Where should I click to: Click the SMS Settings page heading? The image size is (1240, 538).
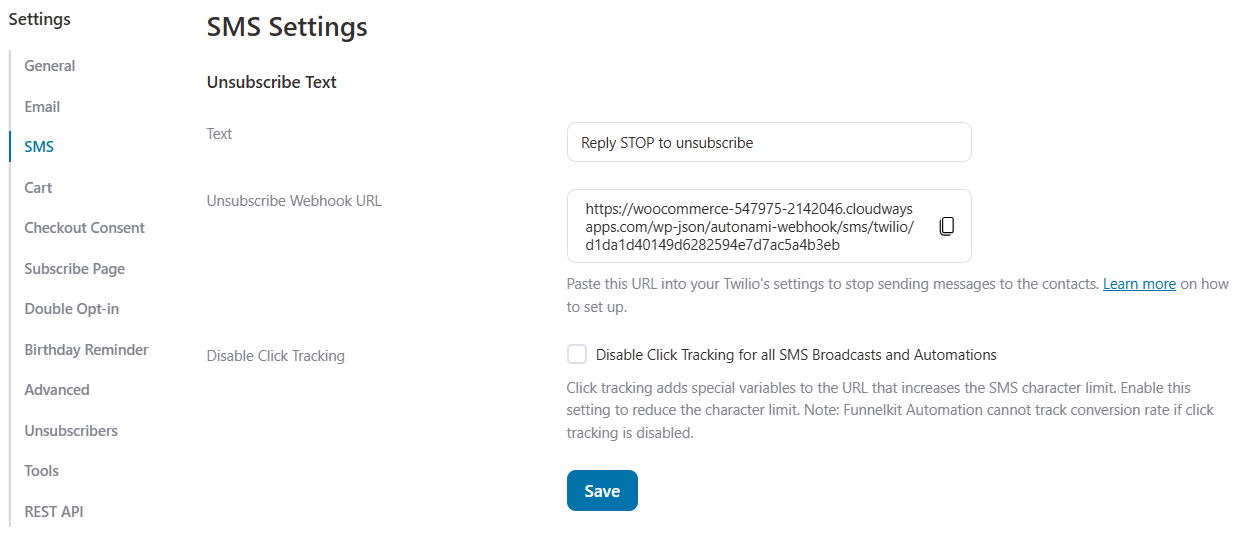(x=287, y=27)
